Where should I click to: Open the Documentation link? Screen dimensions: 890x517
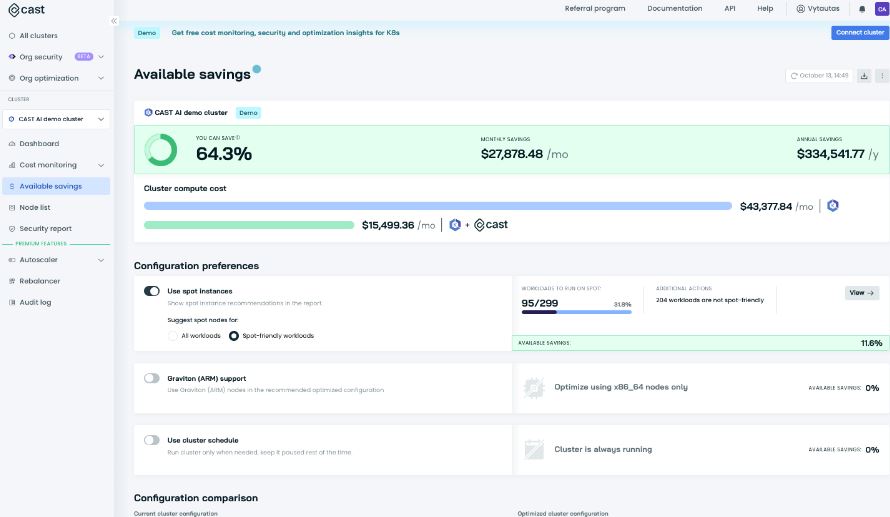click(674, 9)
